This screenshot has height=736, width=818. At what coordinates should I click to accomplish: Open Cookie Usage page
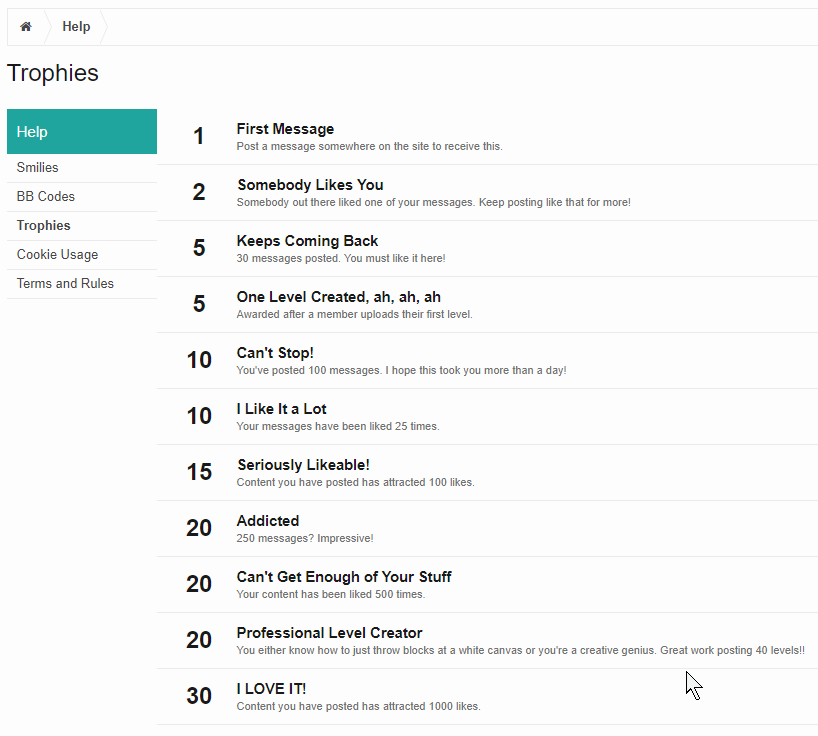[58, 255]
